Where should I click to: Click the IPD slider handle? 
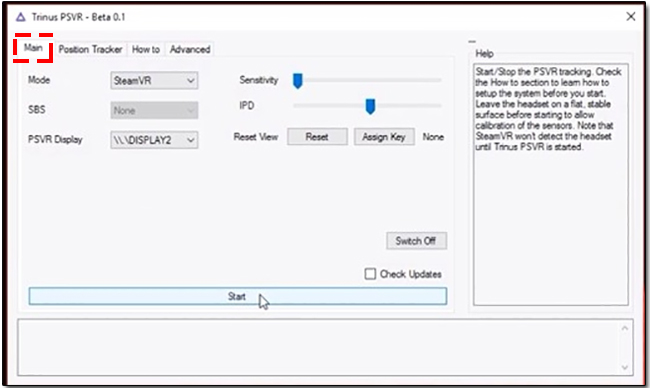coord(370,107)
